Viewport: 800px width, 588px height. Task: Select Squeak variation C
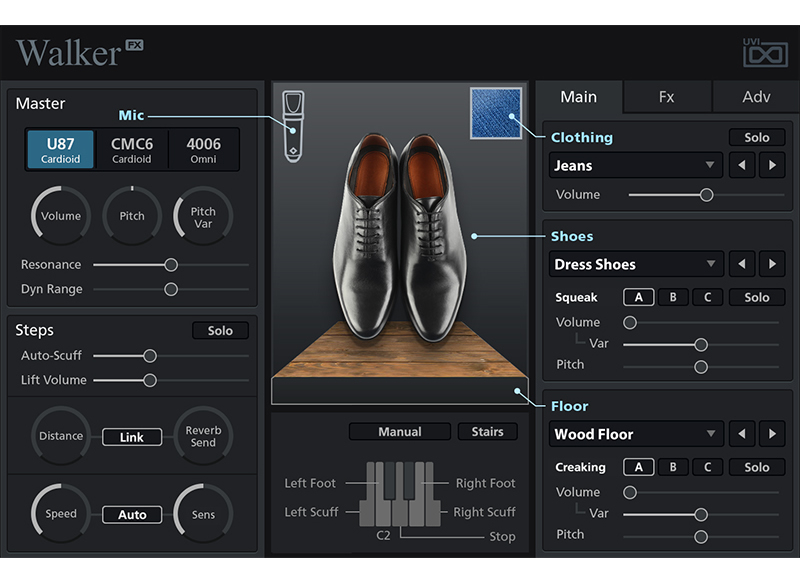tap(707, 297)
